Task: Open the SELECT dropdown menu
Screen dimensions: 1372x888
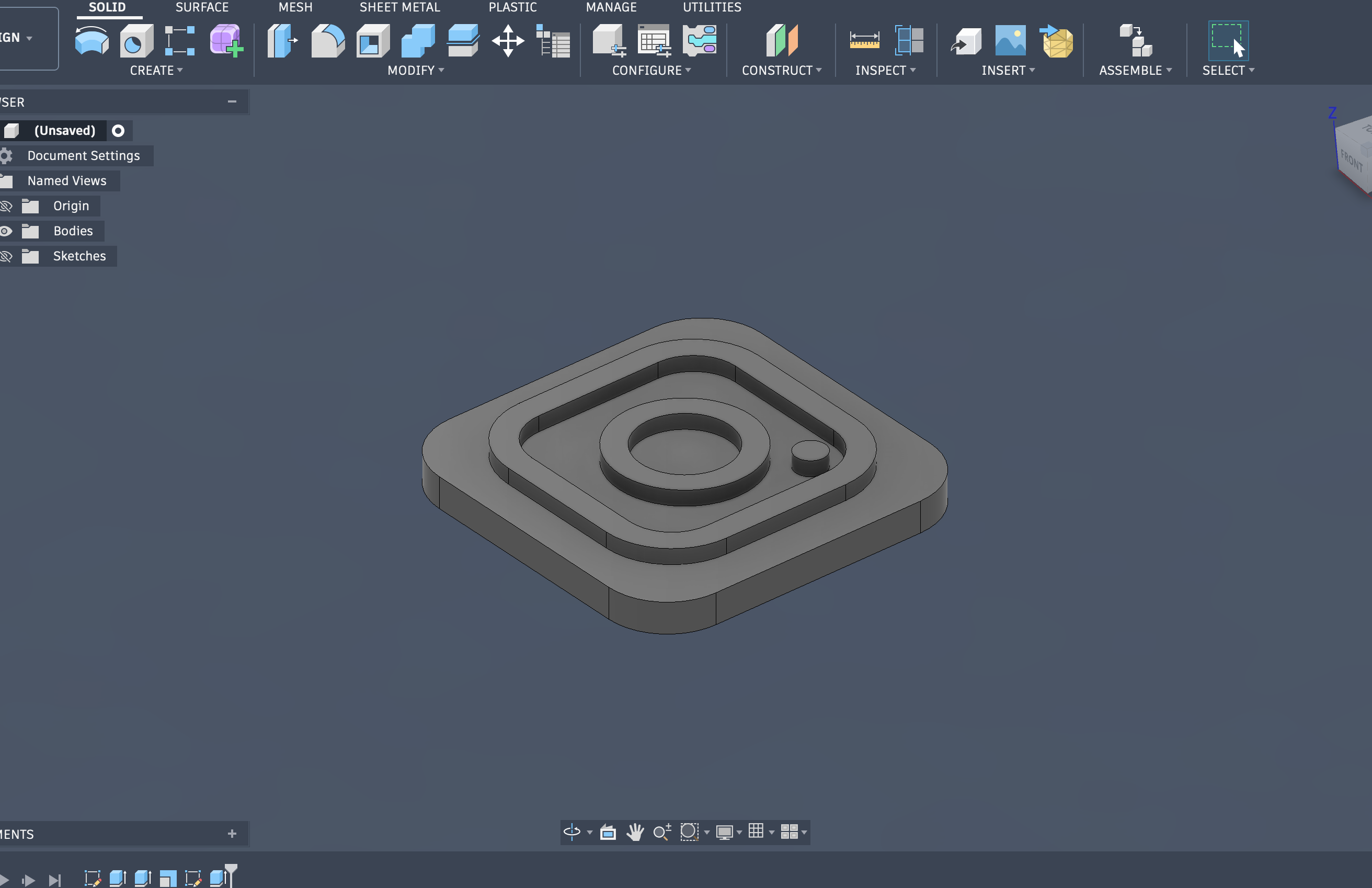Action: tap(1228, 71)
